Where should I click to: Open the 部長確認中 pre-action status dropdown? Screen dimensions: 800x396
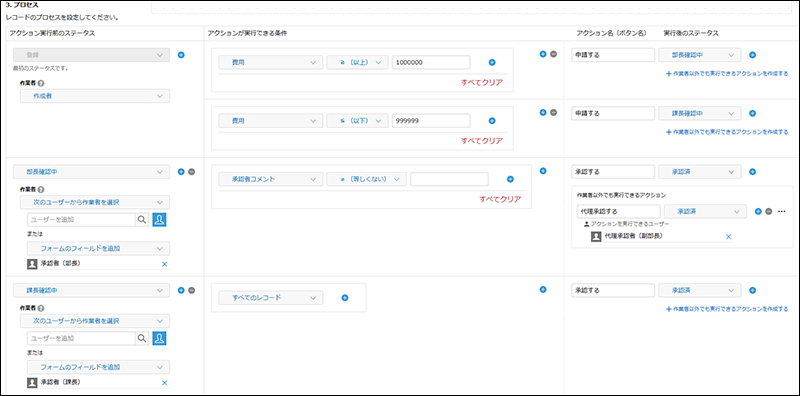coord(91,172)
